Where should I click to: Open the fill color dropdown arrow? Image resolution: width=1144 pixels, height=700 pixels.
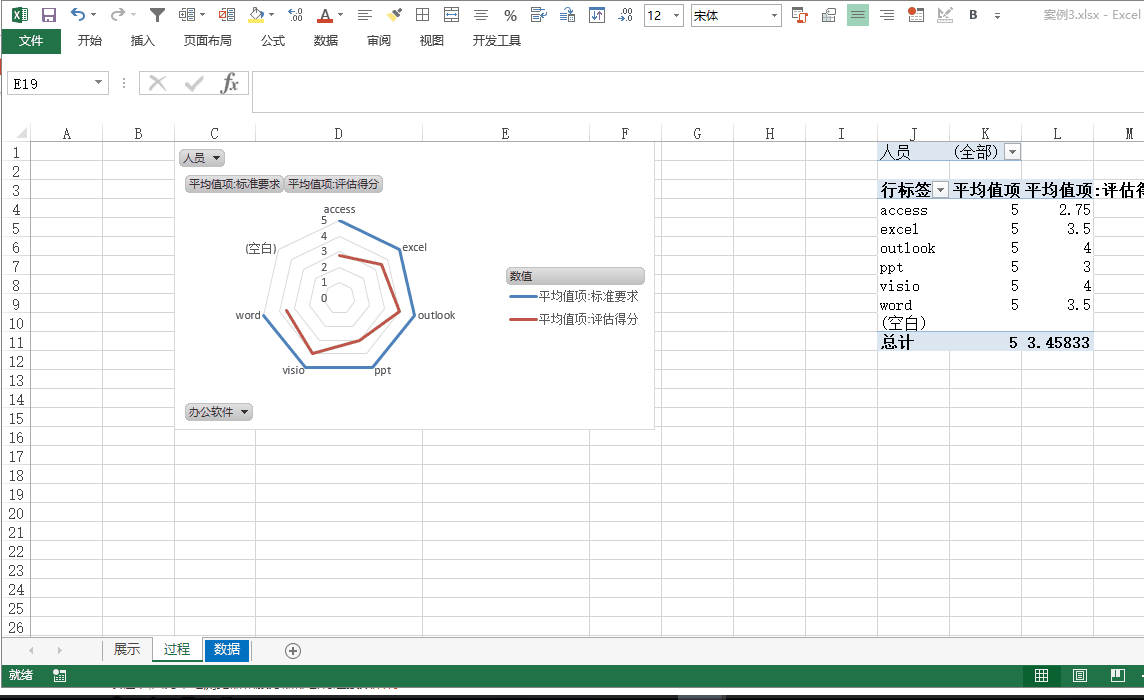click(271, 15)
